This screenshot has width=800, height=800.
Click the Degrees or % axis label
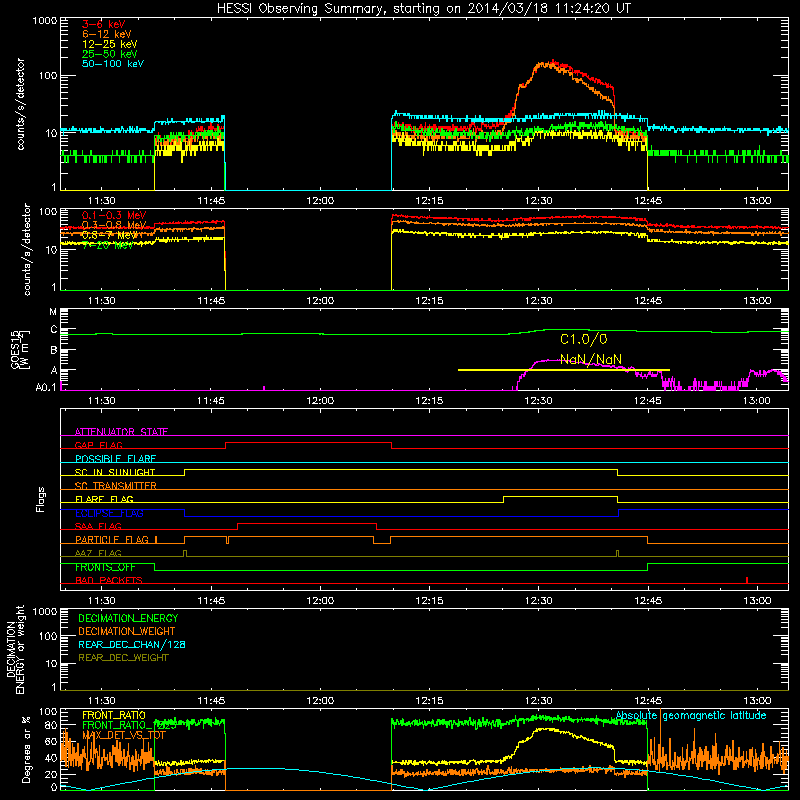[x=26, y=750]
